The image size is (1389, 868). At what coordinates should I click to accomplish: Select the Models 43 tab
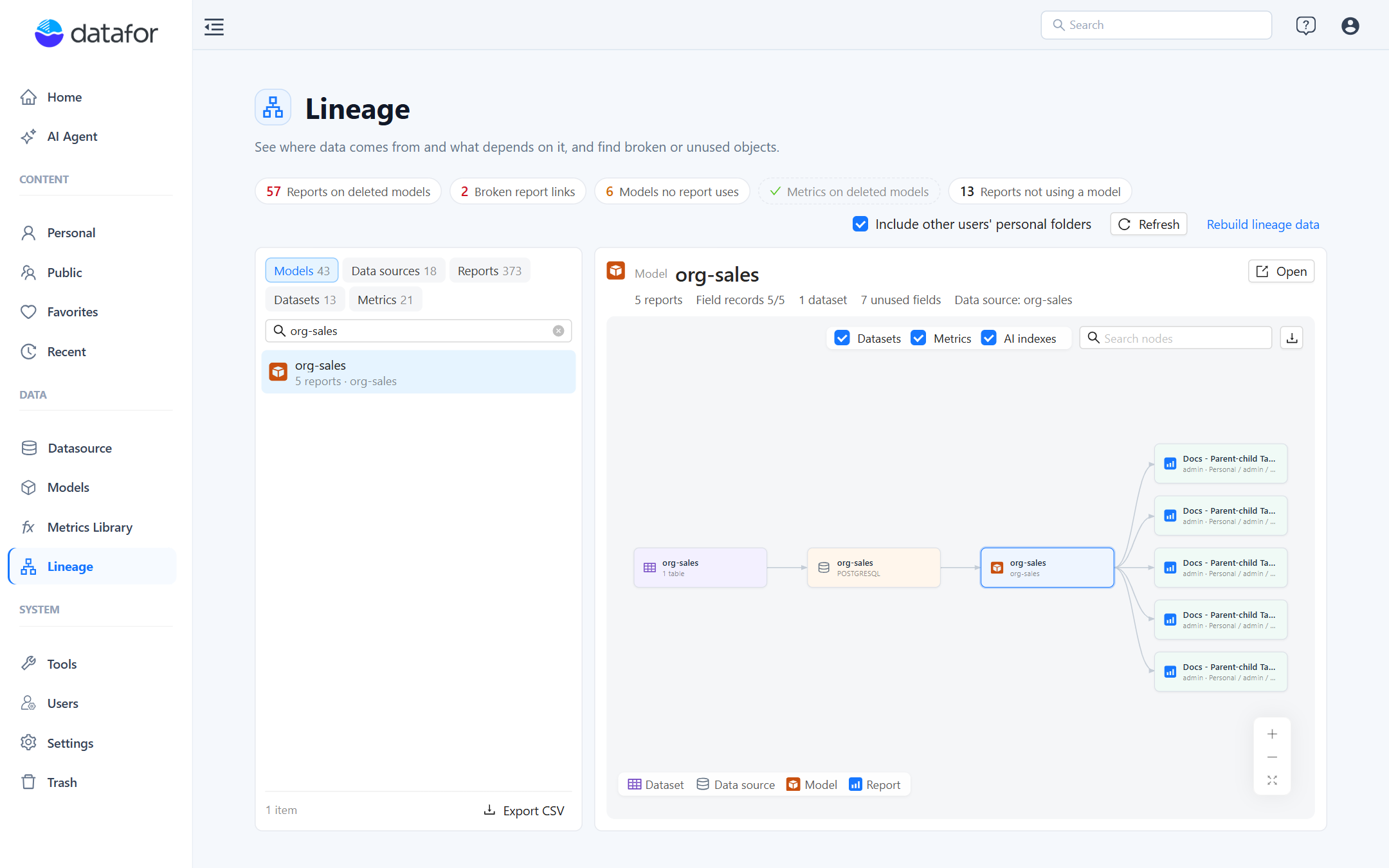302,271
